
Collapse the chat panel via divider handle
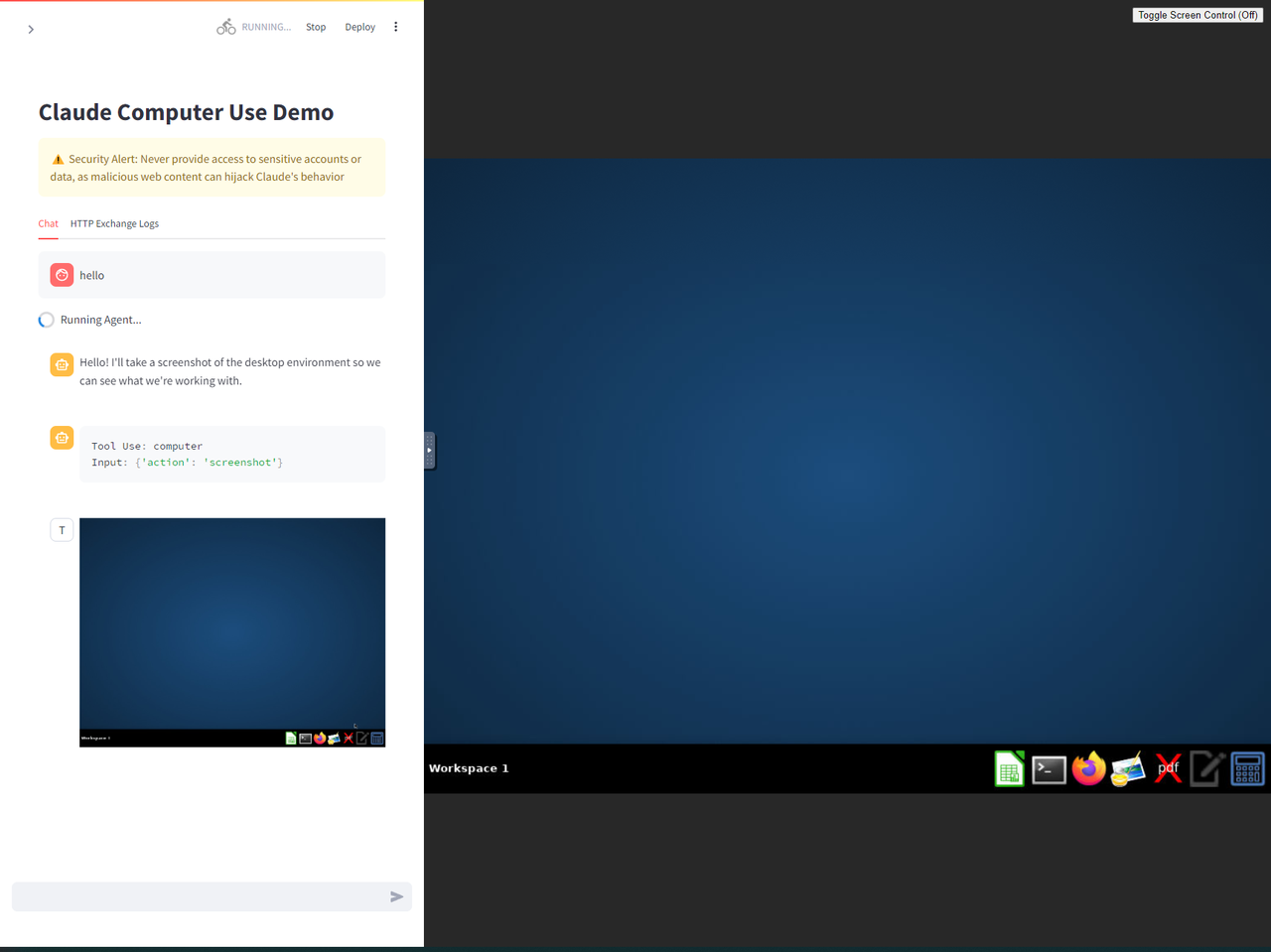click(429, 451)
